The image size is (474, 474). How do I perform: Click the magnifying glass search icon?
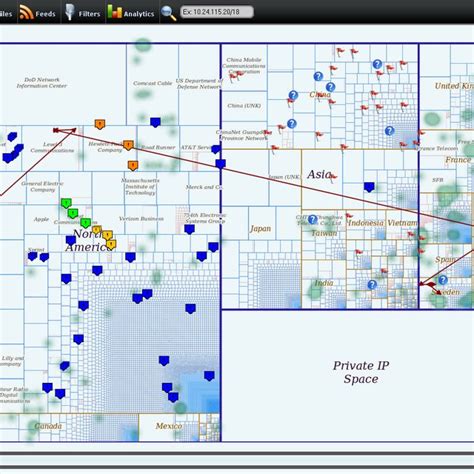click(168, 13)
